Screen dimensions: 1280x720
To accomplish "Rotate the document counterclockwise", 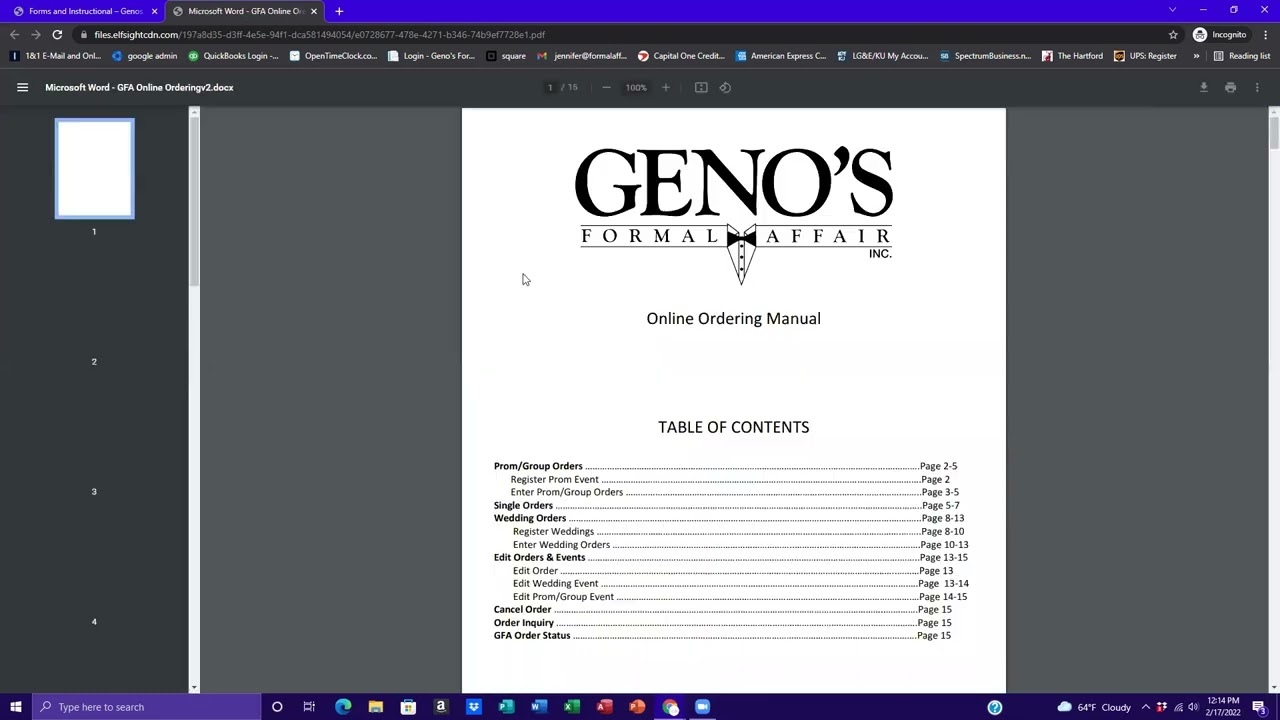I will click(x=725, y=87).
